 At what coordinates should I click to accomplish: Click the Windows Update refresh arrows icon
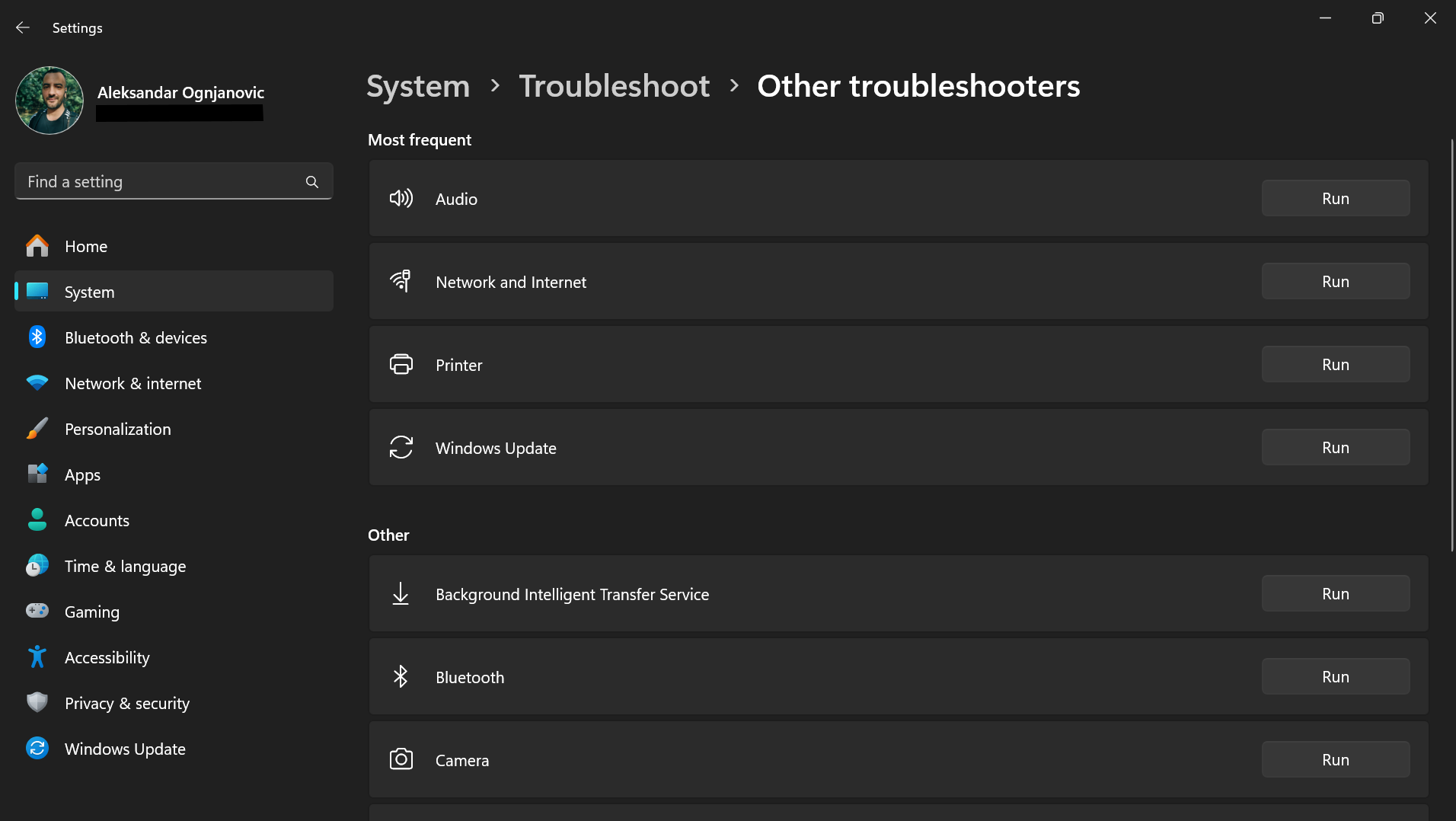[x=401, y=448]
